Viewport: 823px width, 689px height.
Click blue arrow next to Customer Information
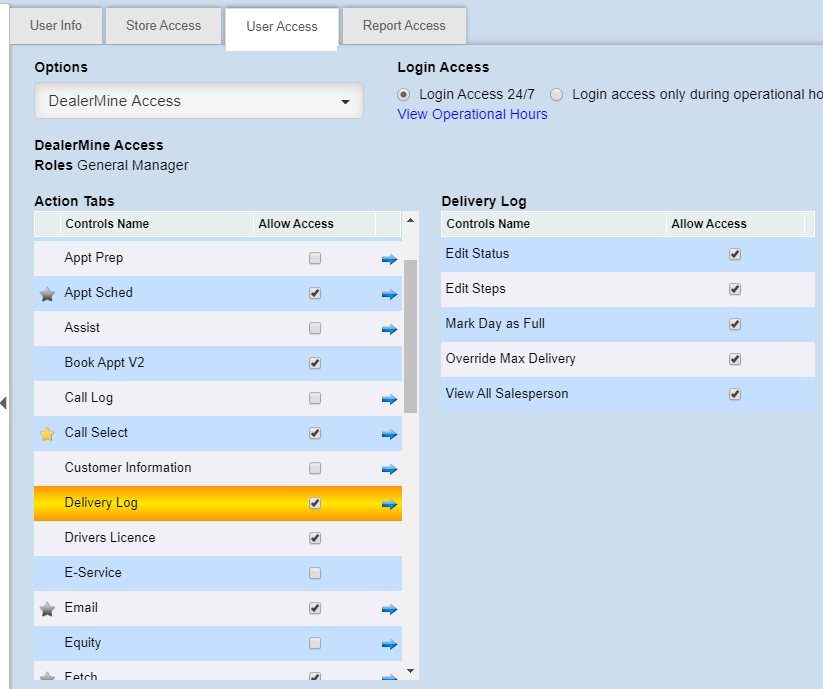click(x=389, y=469)
